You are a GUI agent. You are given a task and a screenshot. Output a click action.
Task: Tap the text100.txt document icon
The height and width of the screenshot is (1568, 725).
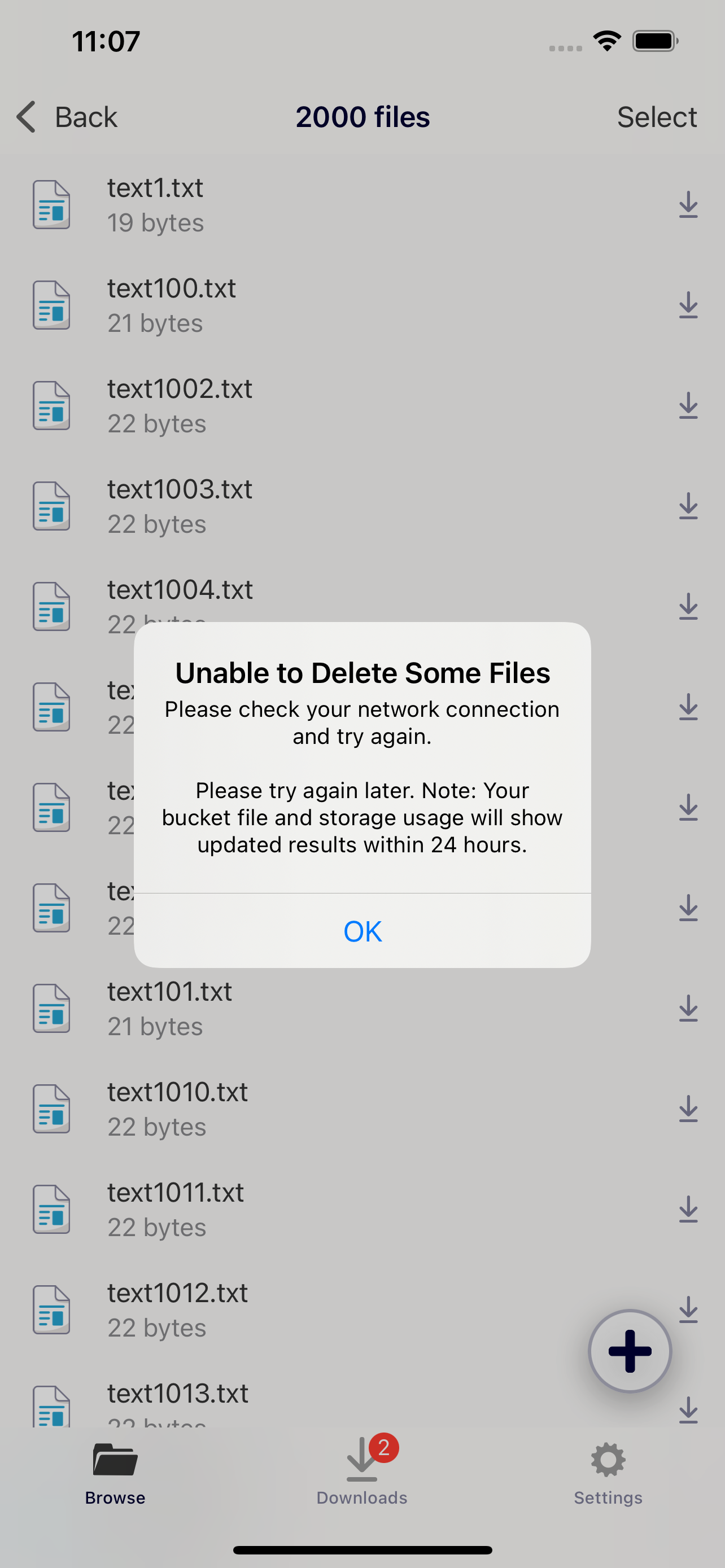pos(51,305)
